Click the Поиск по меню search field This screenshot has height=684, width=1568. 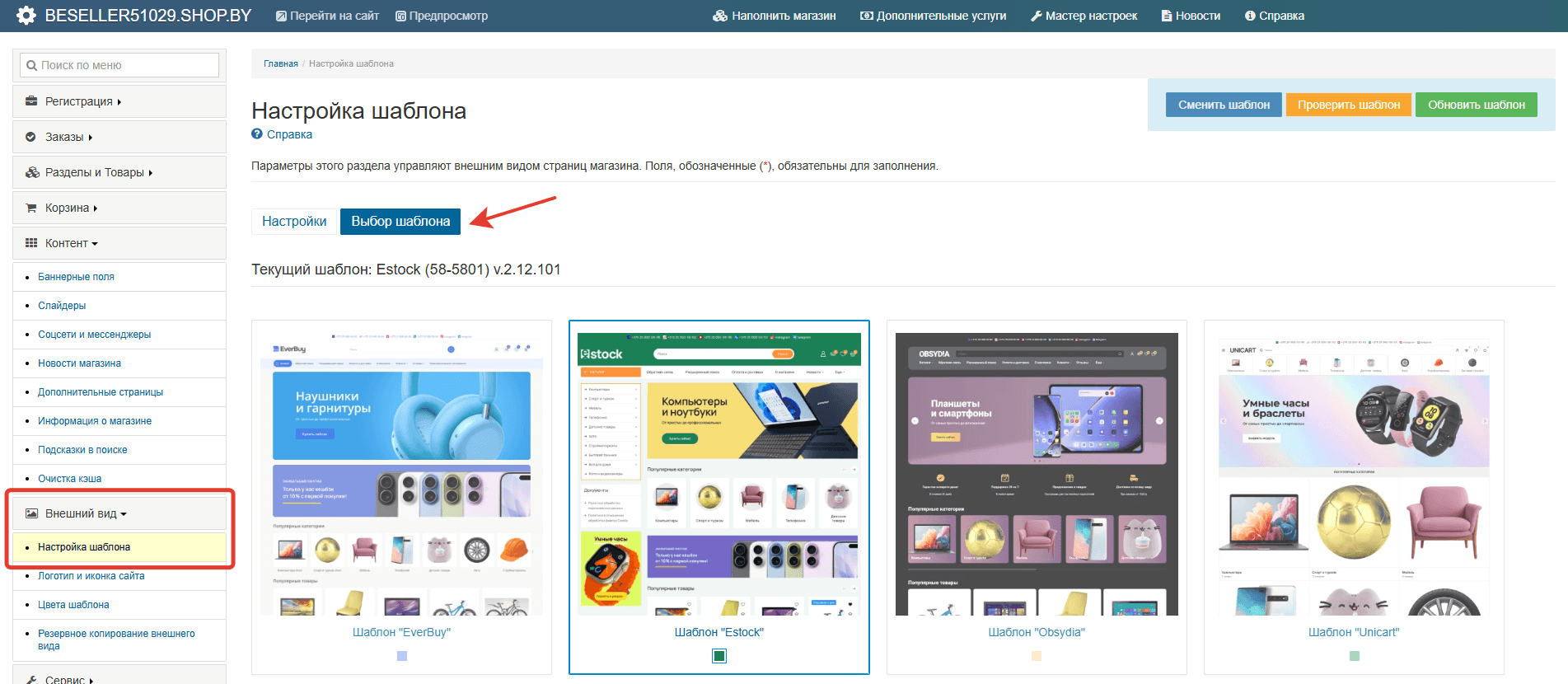[119, 65]
